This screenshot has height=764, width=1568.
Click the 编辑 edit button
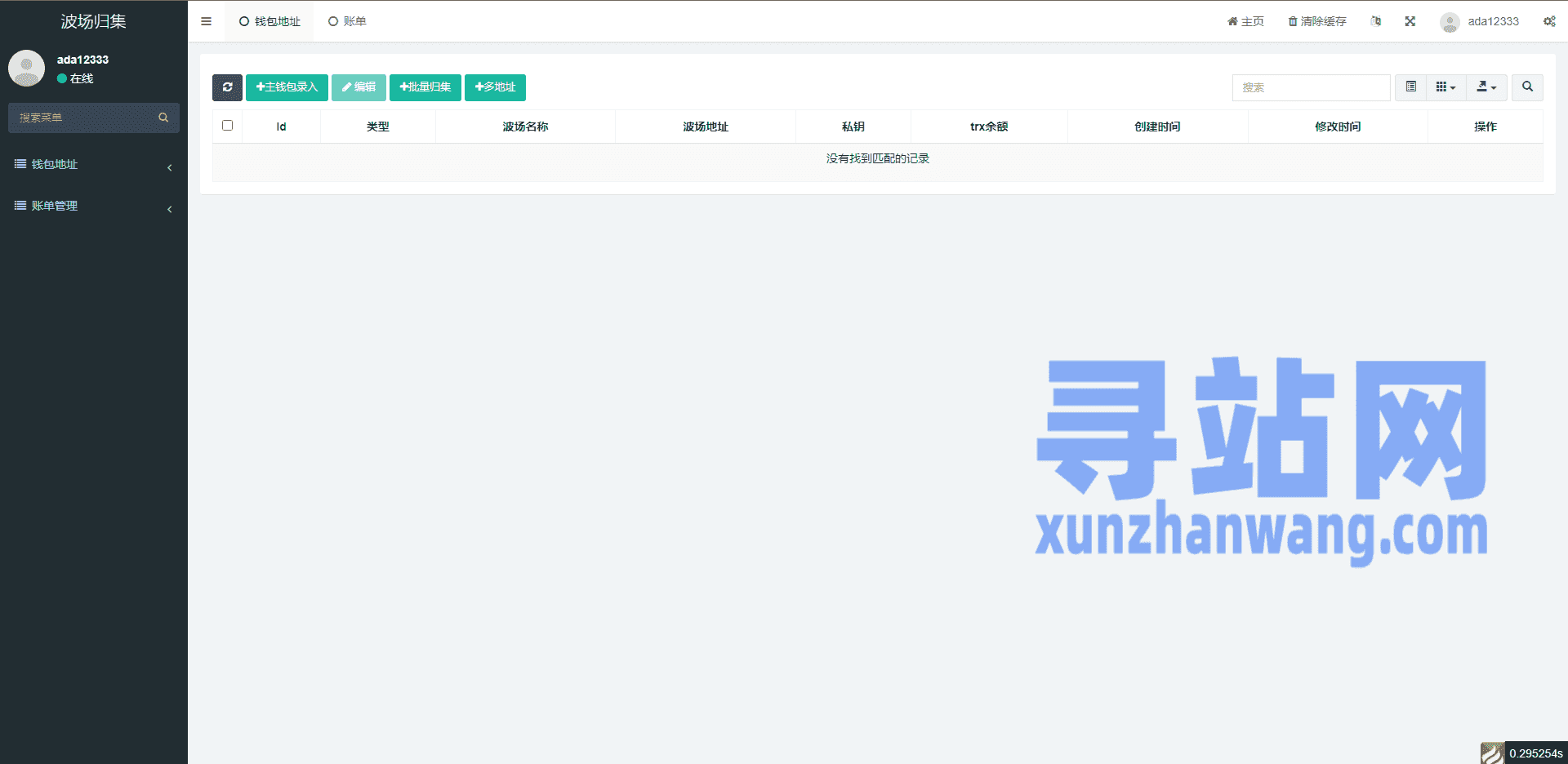[x=359, y=87]
